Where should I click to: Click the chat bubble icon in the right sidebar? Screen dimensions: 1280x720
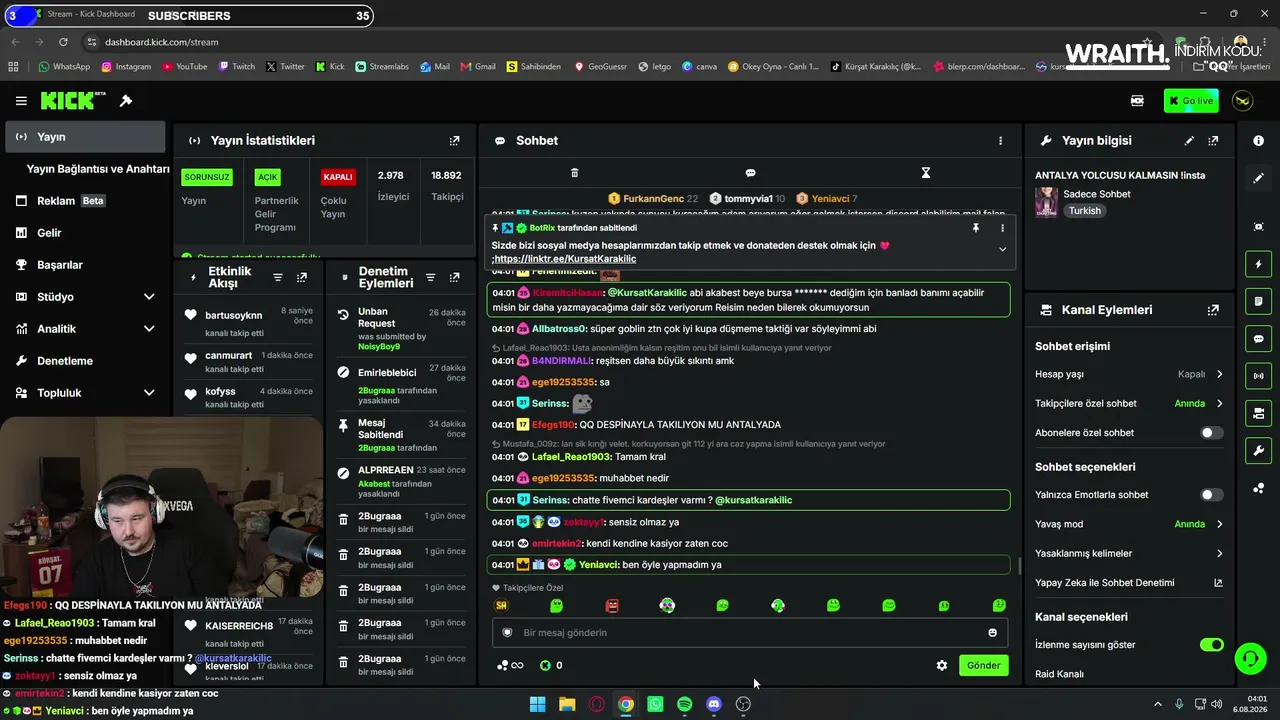click(x=1258, y=339)
